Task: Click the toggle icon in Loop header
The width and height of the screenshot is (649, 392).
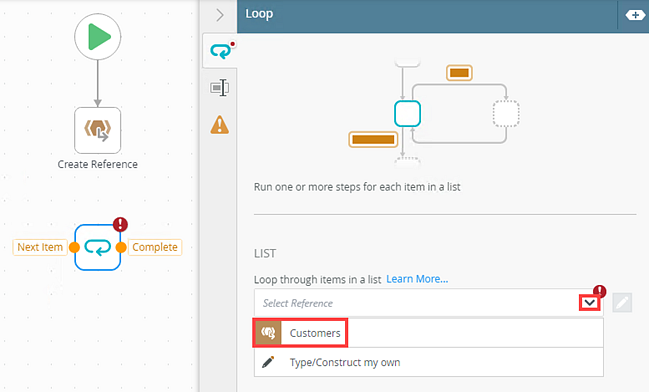Action: [635, 15]
